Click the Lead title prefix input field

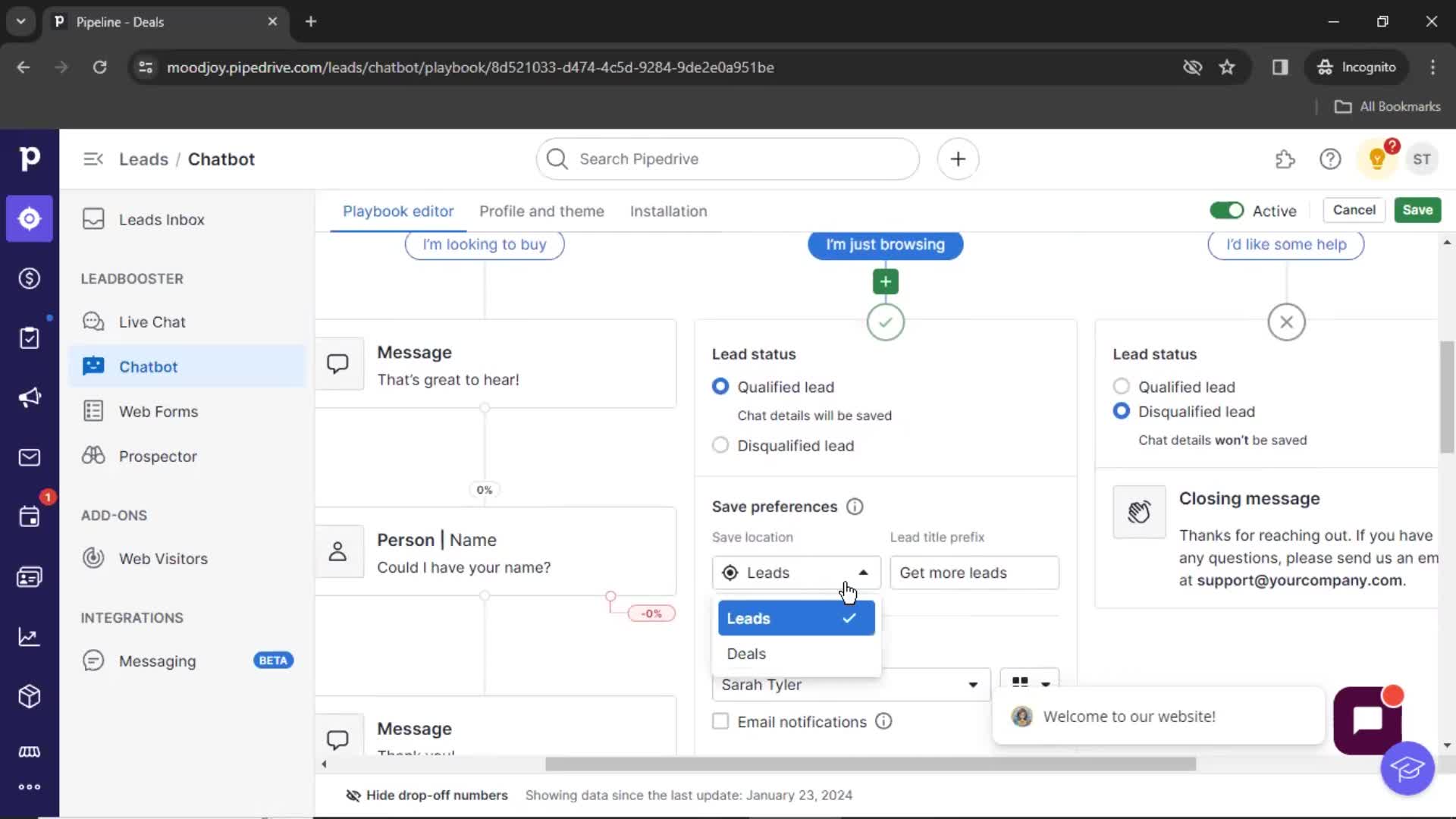point(974,572)
